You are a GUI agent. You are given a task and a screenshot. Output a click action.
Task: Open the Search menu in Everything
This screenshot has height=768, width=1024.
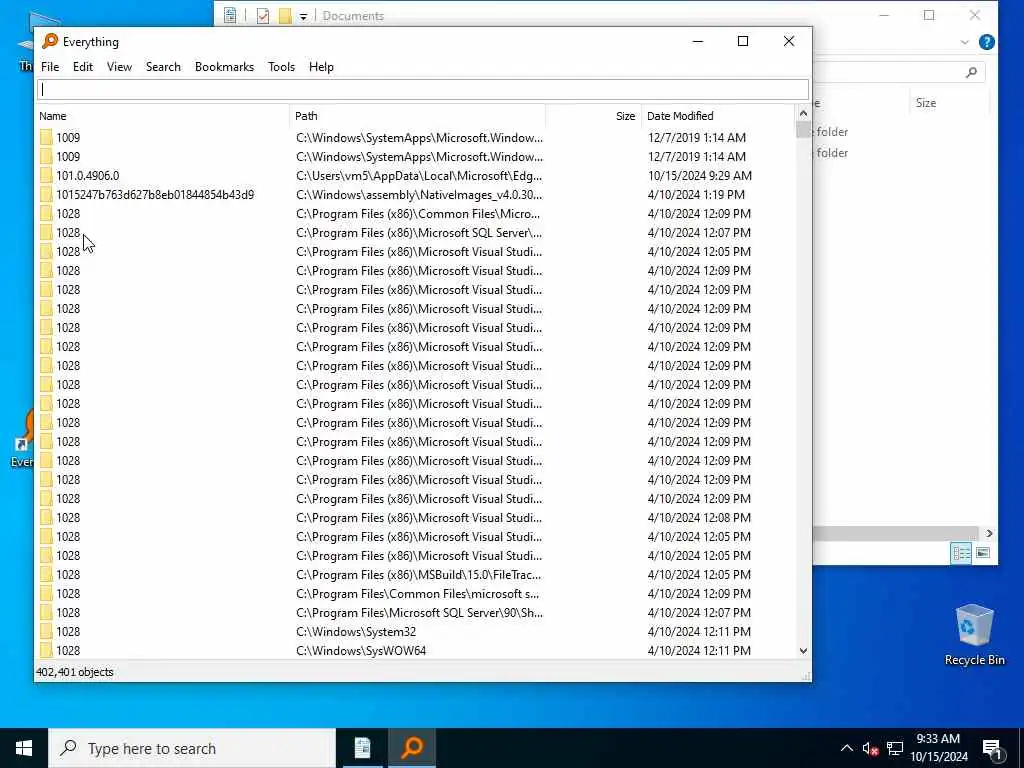pos(163,67)
